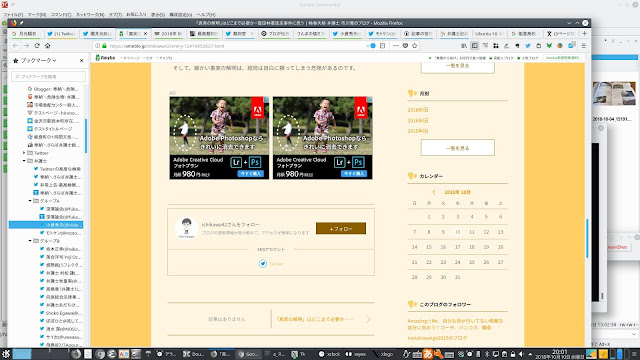Open the 2018年 monthly archive first link

[x=418, y=110]
